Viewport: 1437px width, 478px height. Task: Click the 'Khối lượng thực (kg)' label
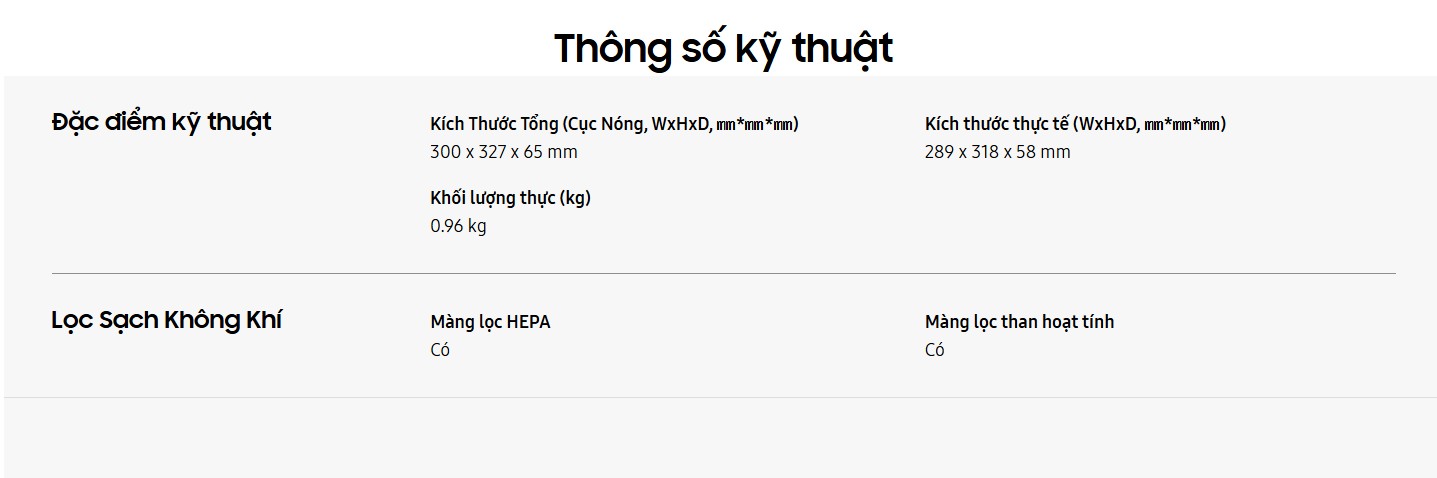(510, 198)
